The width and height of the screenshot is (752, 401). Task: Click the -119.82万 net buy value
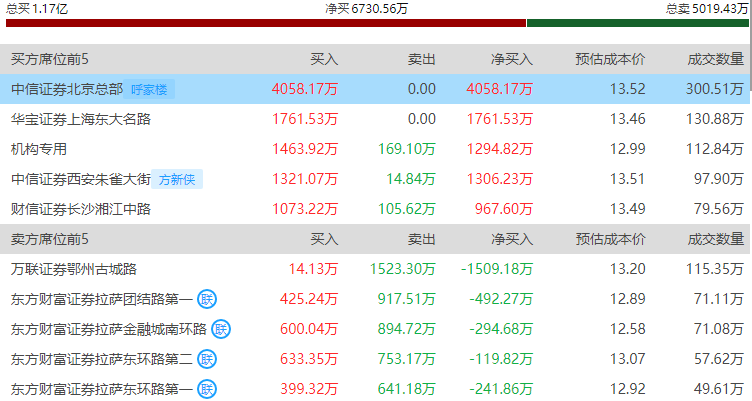tap(501, 359)
